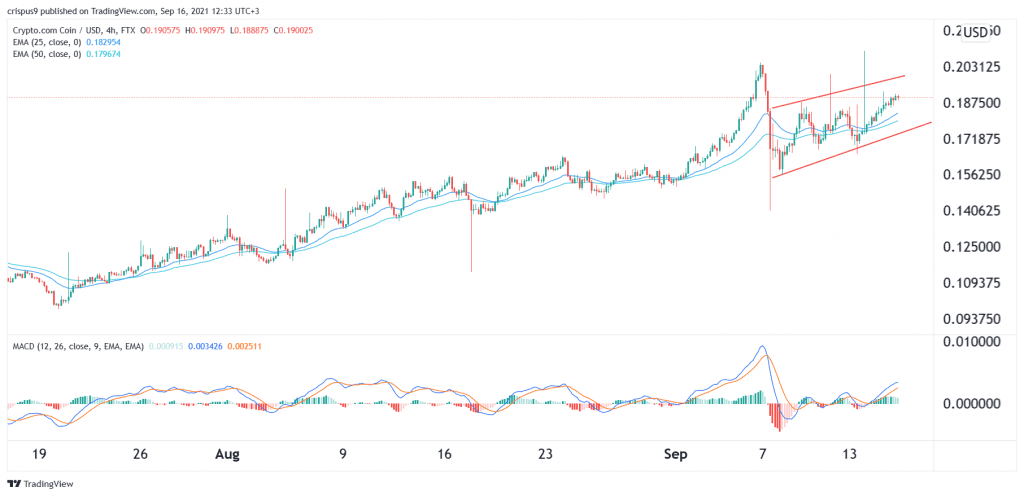Click the 9 date label on time axis

click(x=342, y=455)
